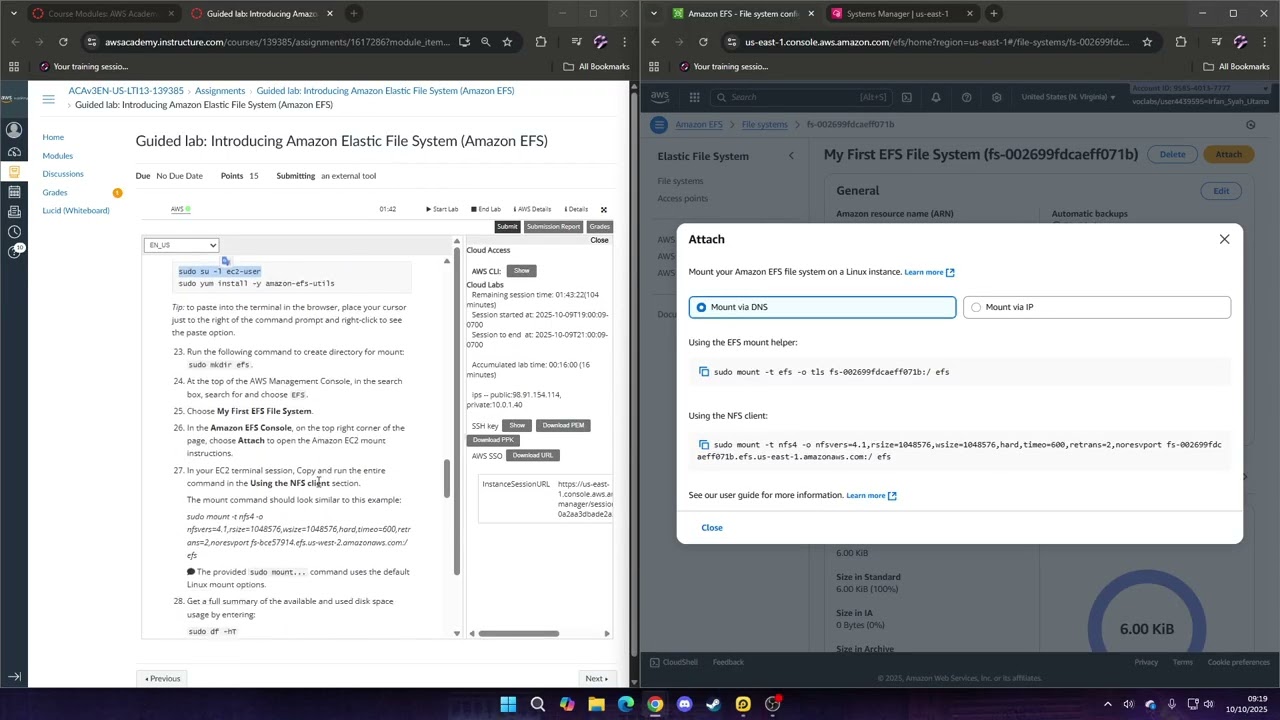Open the Learn more link beside mount instructions
1280x720 pixels.
click(929, 272)
